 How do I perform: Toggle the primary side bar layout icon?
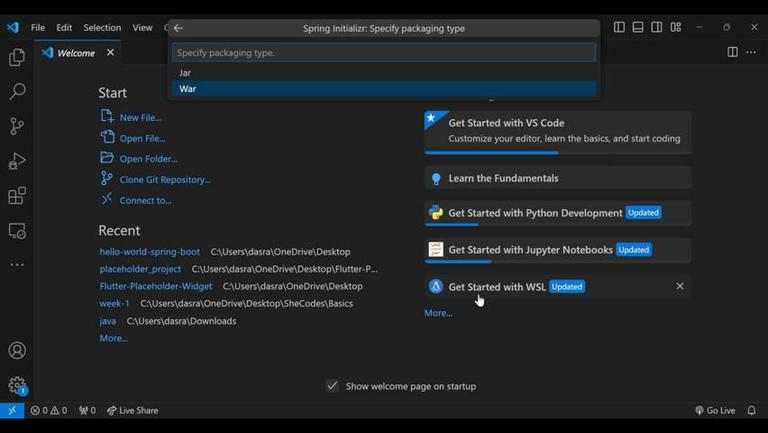tap(619, 28)
